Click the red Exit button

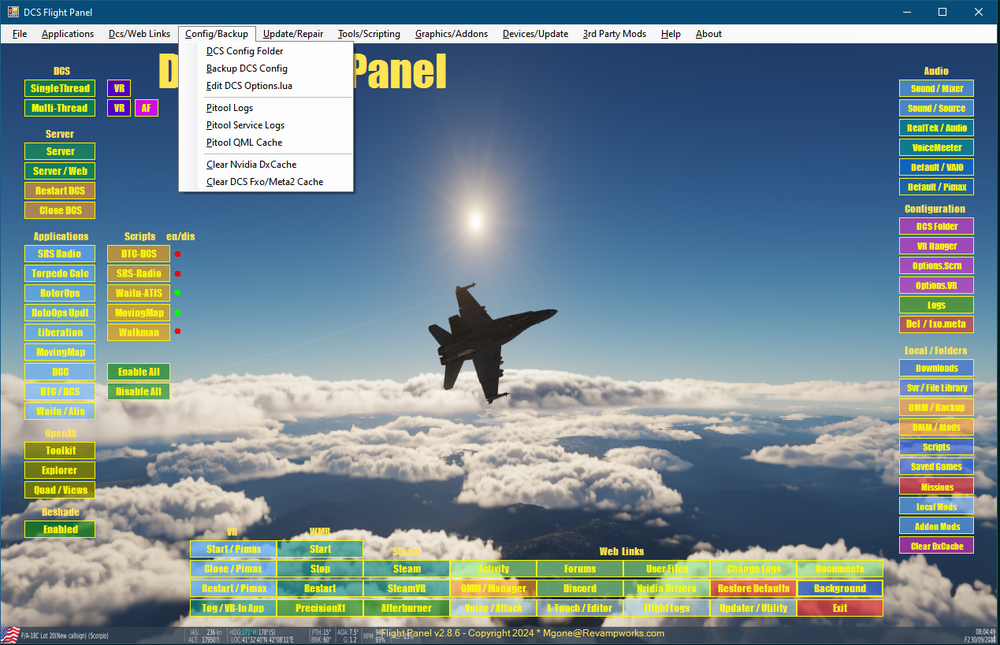[x=840, y=609]
